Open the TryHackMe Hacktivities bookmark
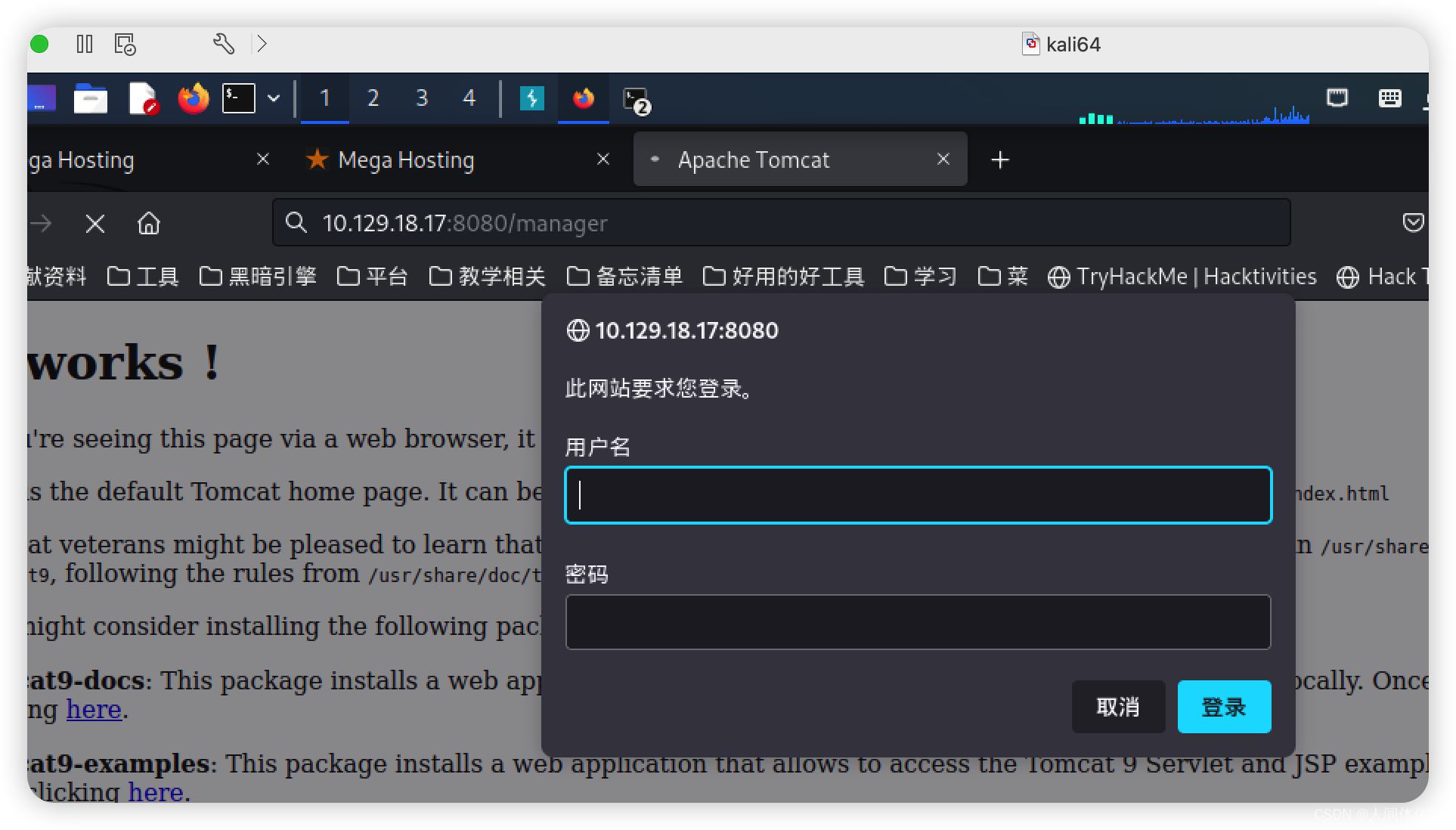This screenshot has height=830, width=1456. click(1182, 277)
